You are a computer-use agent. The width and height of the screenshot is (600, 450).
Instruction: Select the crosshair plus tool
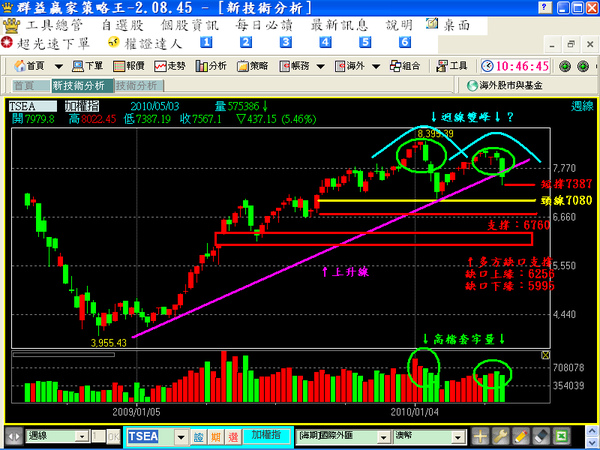480,436
